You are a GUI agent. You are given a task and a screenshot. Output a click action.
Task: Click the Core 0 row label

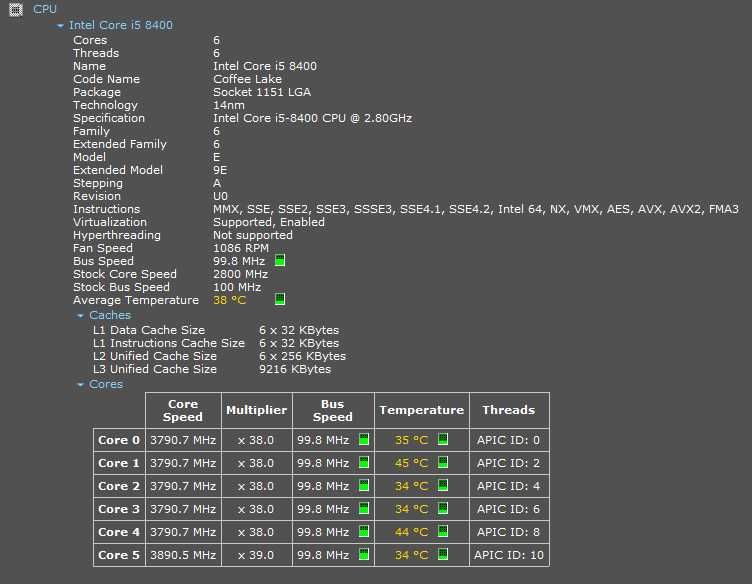coord(119,440)
